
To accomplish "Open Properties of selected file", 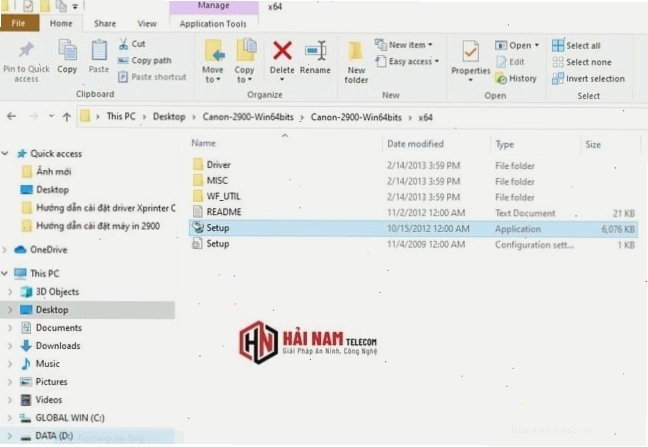I will pyautogui.click(x=470, y=60).
